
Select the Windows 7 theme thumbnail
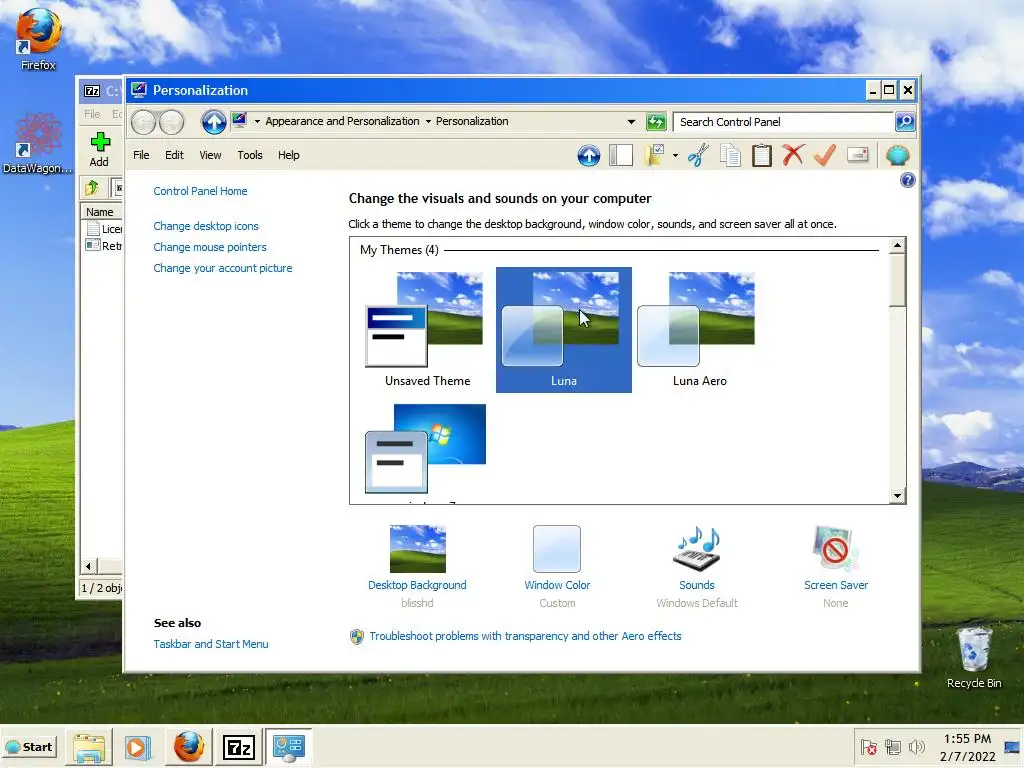[426, 451]
